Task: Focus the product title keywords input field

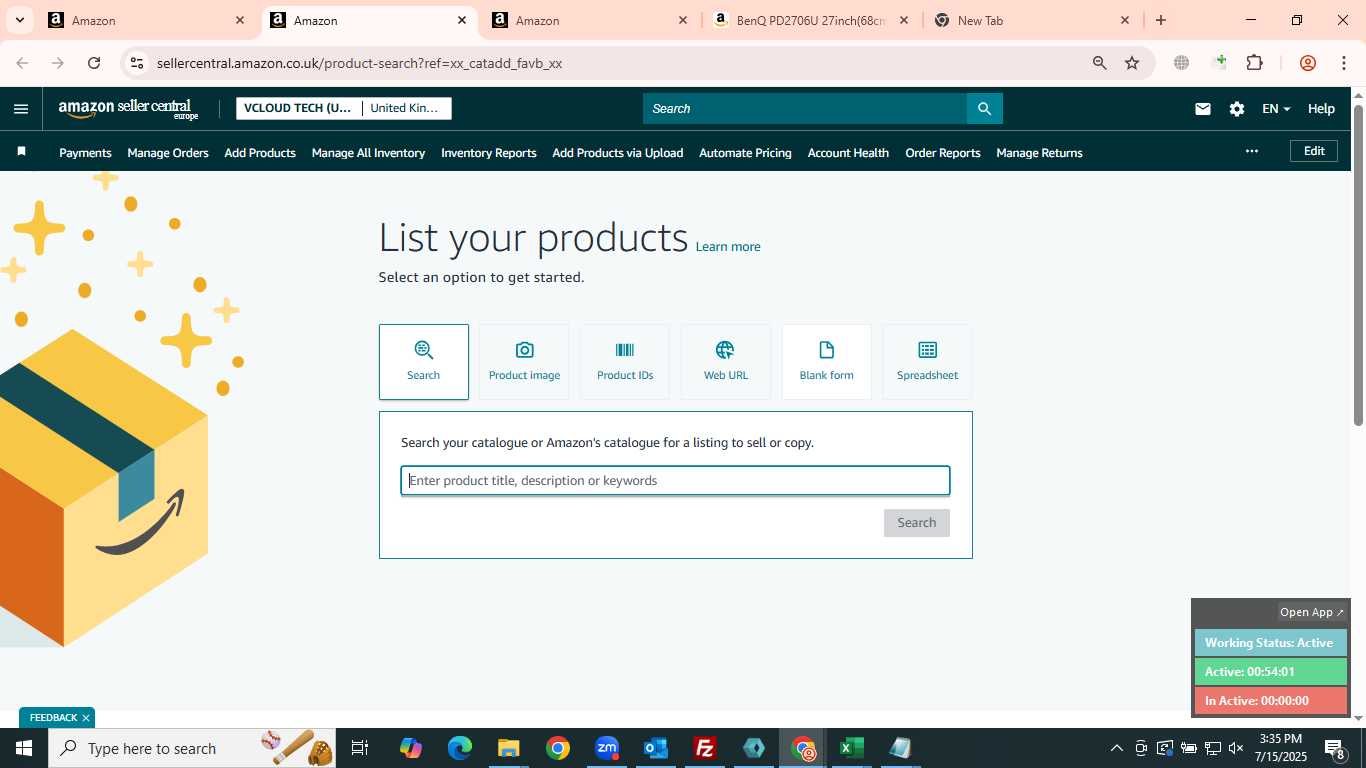Action: pos(675,481)
